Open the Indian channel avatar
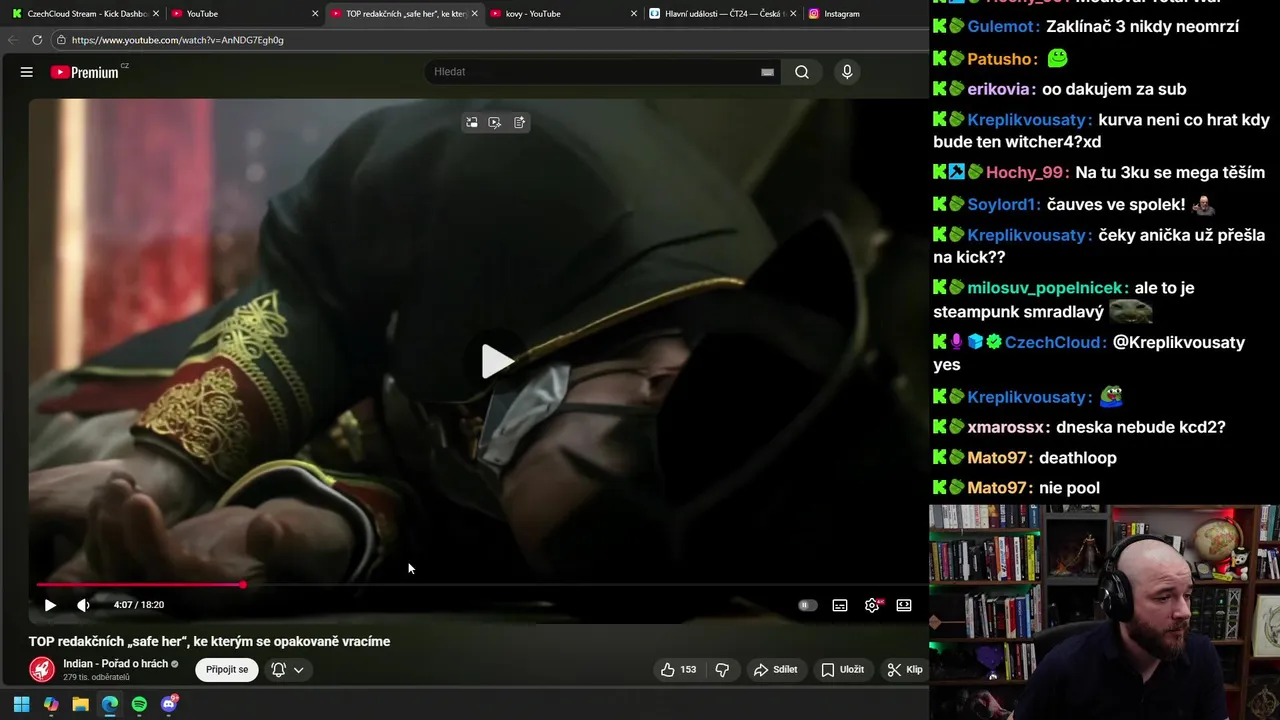The height and width of the screenshot is (720, 1280). [x=42, y=669]
